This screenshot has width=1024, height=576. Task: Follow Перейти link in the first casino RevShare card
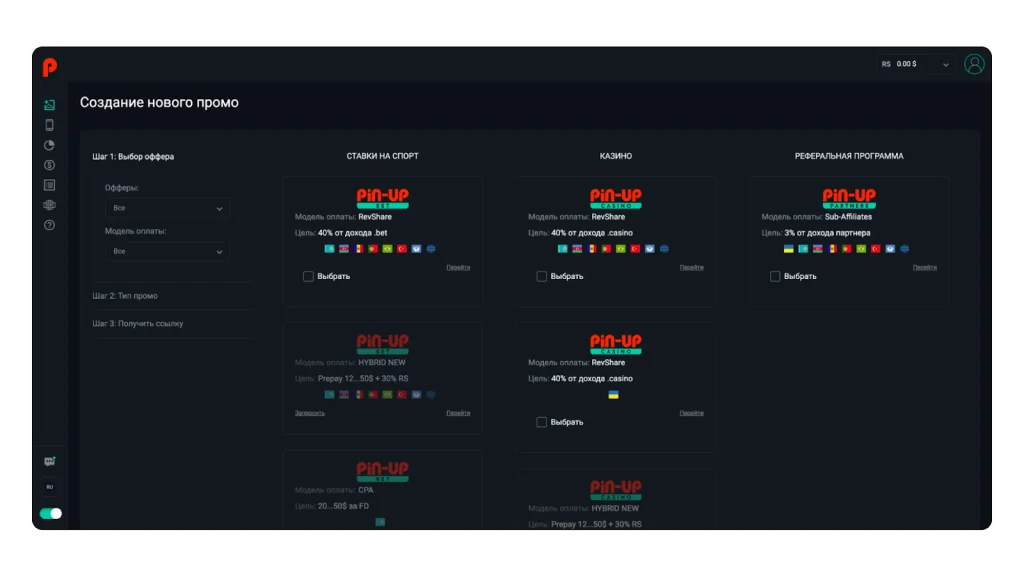pos(692,267)
